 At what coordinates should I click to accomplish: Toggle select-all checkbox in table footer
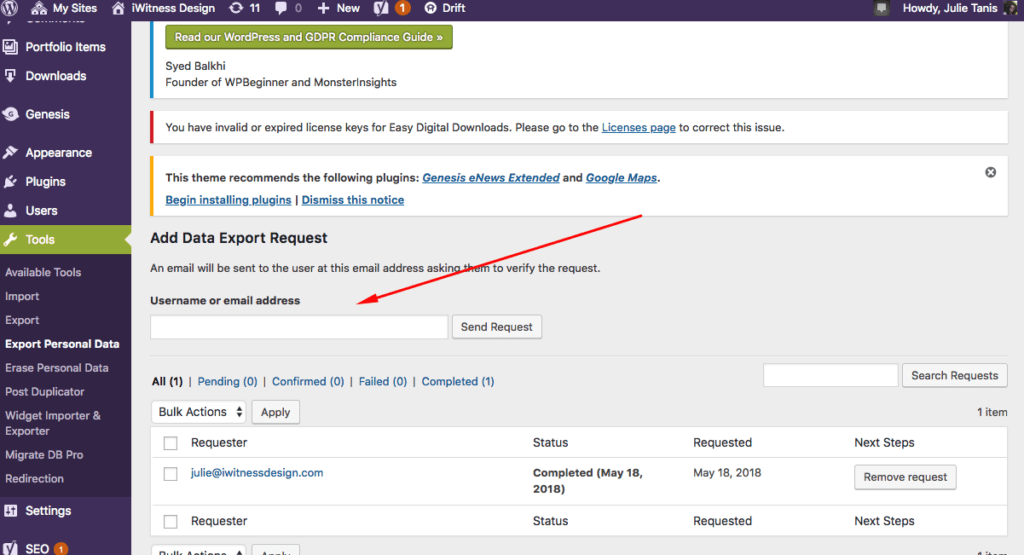pos(170,522)
